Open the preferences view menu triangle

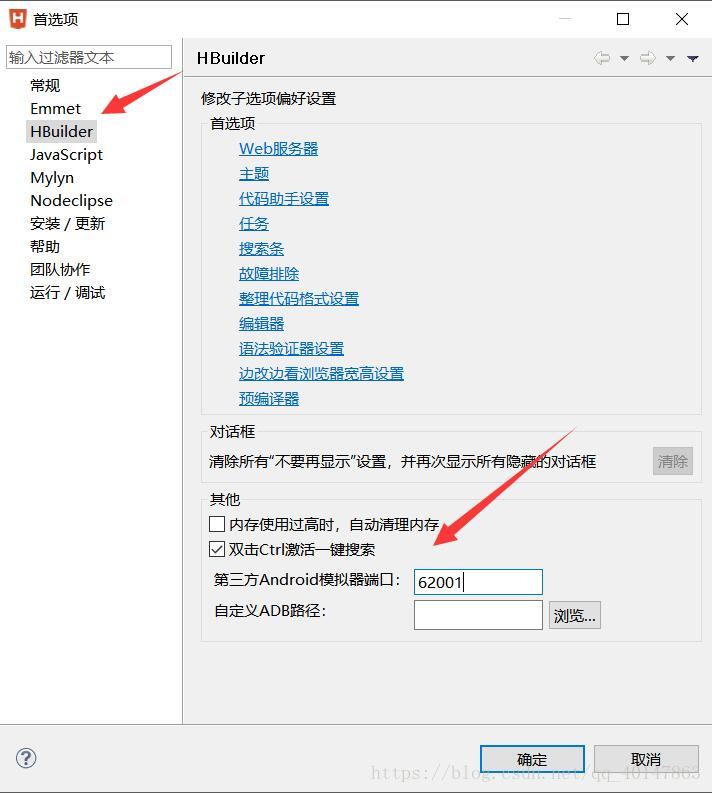click(693, 59)
